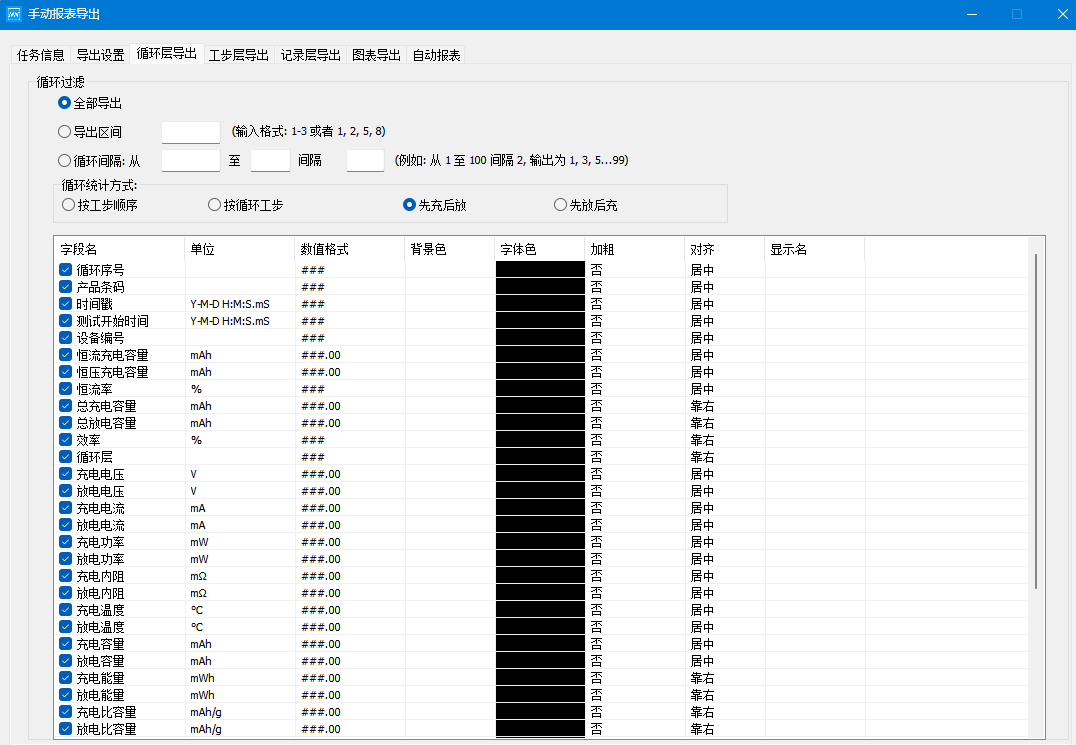Toggle the 充电电压 checkbox

66,473
